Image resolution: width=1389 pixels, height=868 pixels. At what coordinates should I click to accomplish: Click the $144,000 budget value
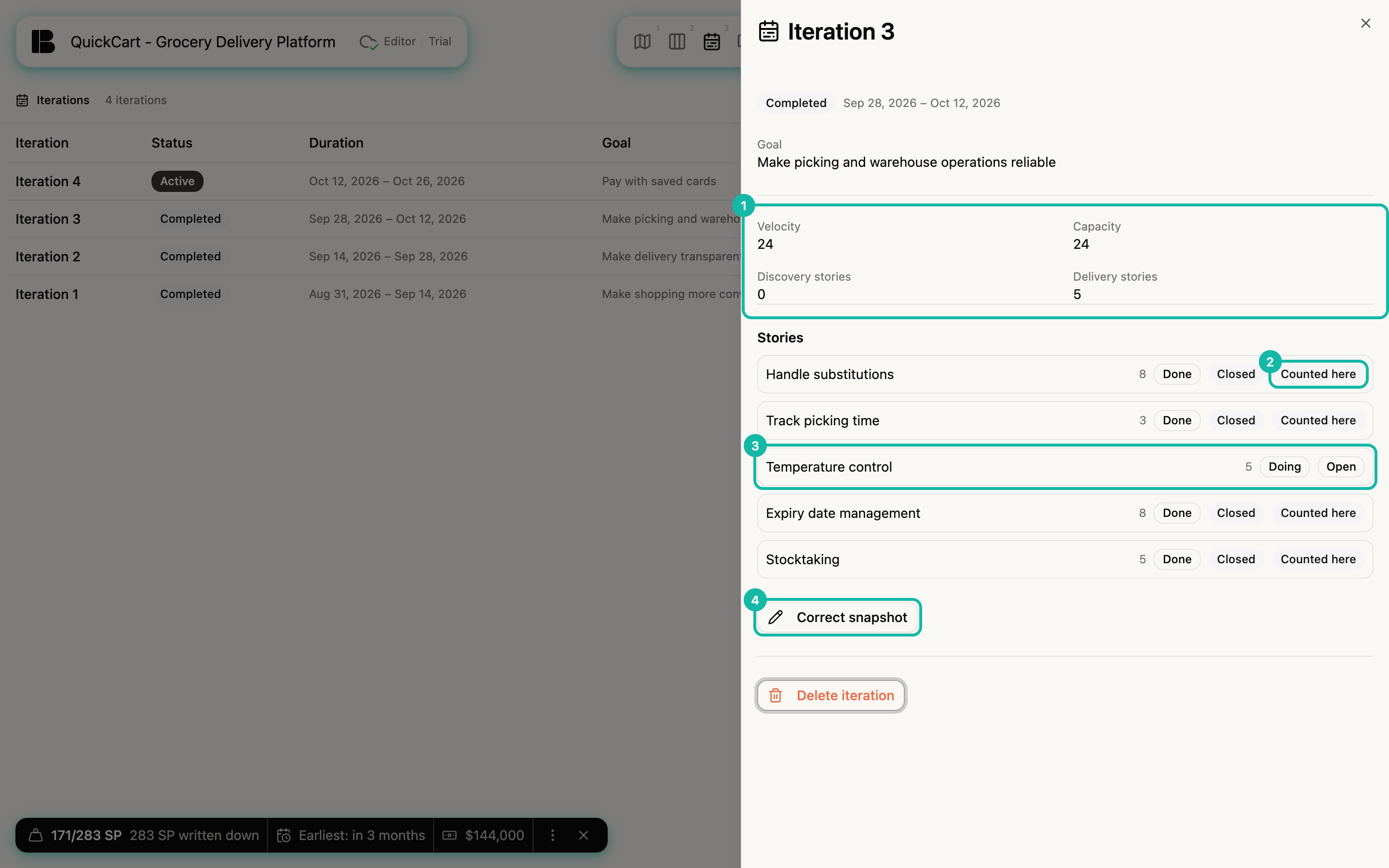tap(494, 835)
